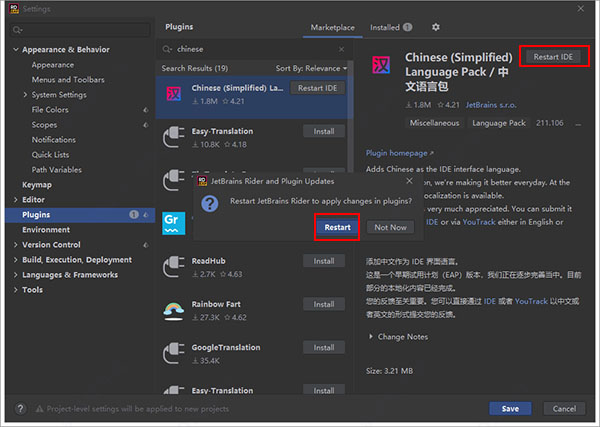Click the GoogleTranslation plugin icon
Viewport: 600px width, 427px height.
tap(174, 353)
